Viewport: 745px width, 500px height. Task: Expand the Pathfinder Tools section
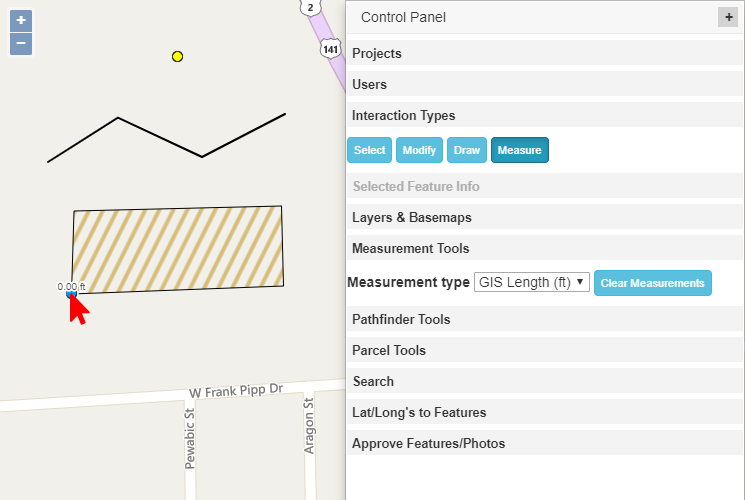401,319
